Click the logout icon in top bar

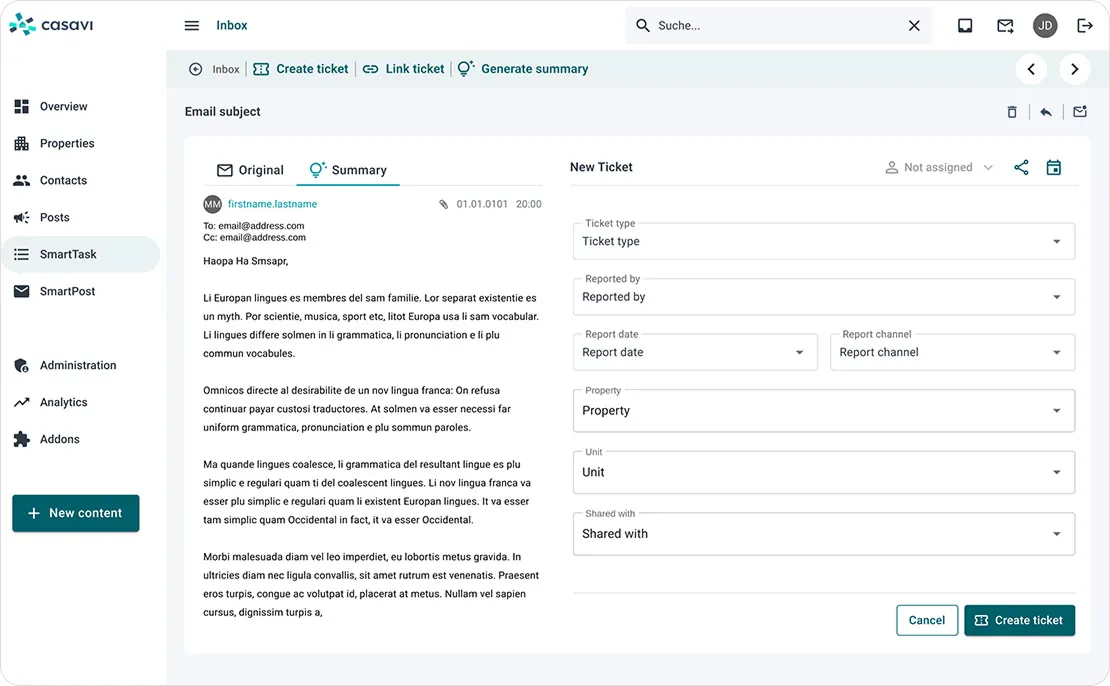pyautogui.click(x=1085, y=26)
